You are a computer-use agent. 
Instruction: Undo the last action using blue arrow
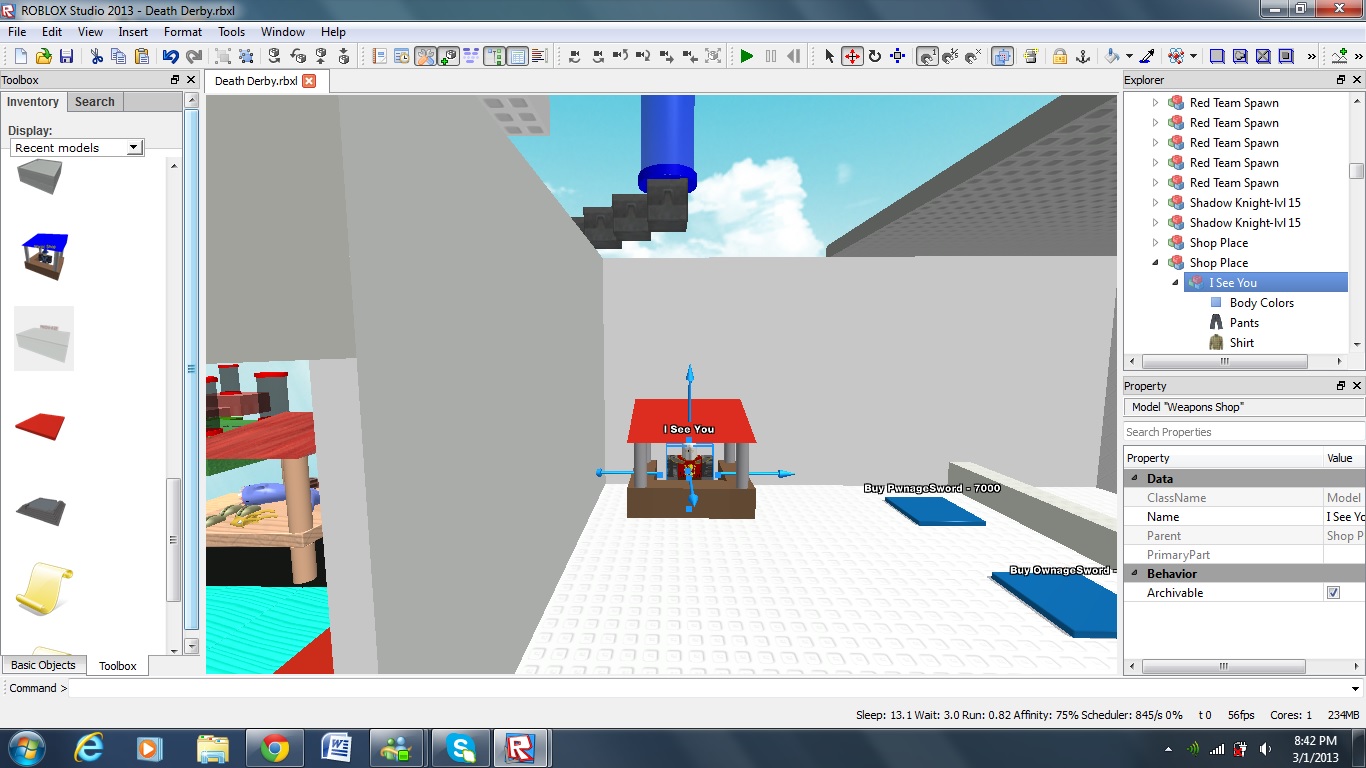click(171, 57)
